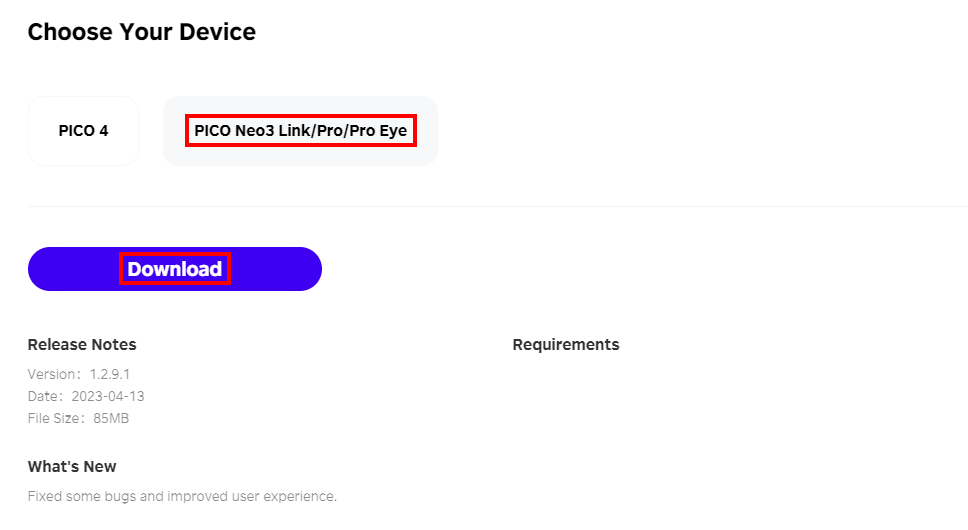Click the What's New heading
Image resolution: width=968 pixels, height=530 pixels.
point(72,467)
